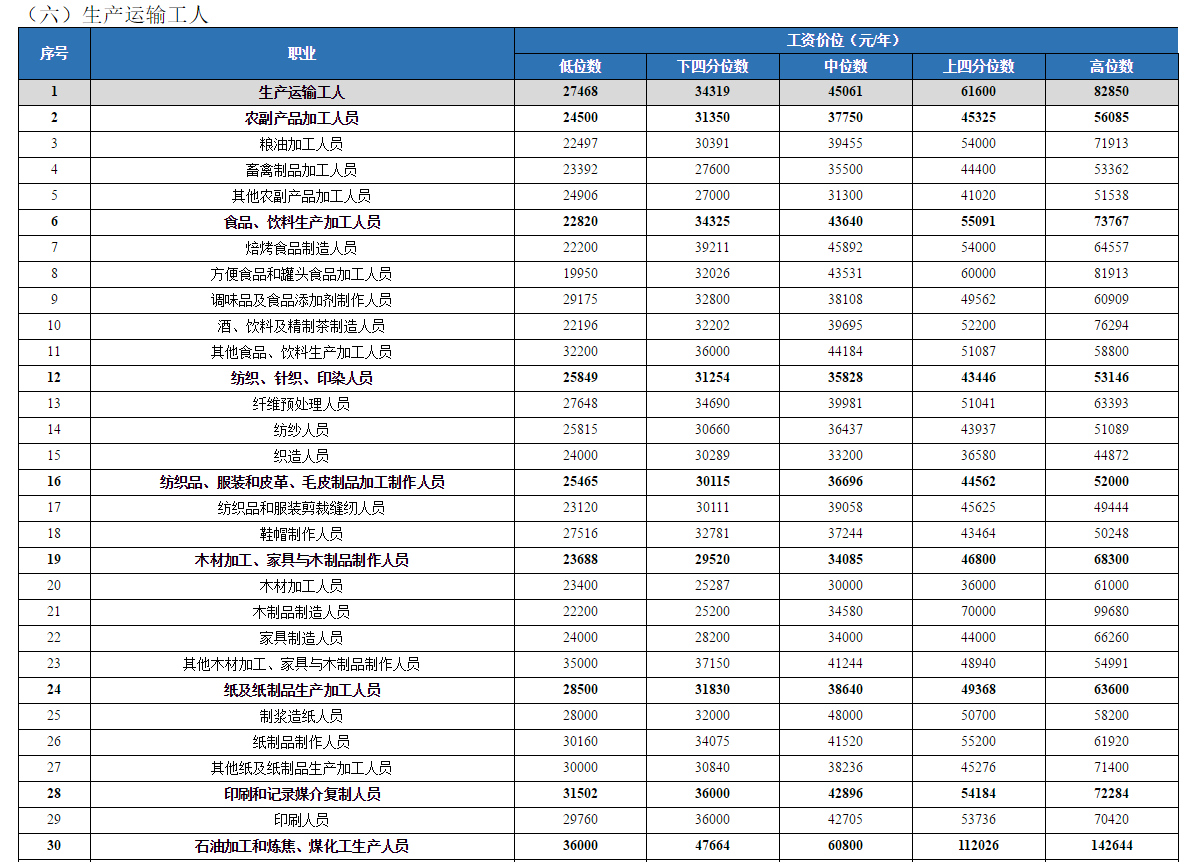Click the 下四分位数 column header
The height and width of the screenshot is (862, 1196).
click(x=712, y=66)
